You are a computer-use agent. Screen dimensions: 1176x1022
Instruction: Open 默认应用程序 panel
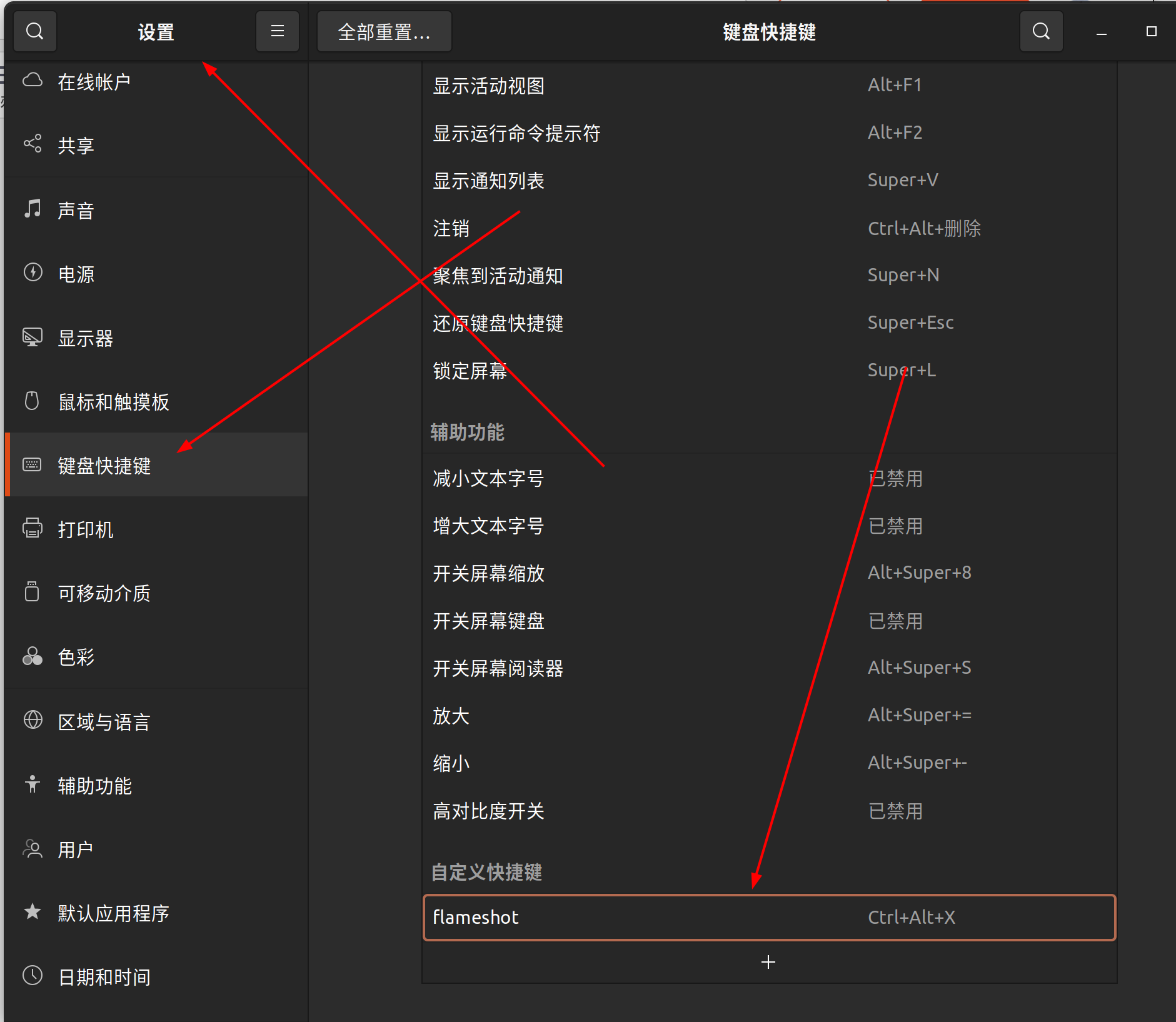point(156,913)
